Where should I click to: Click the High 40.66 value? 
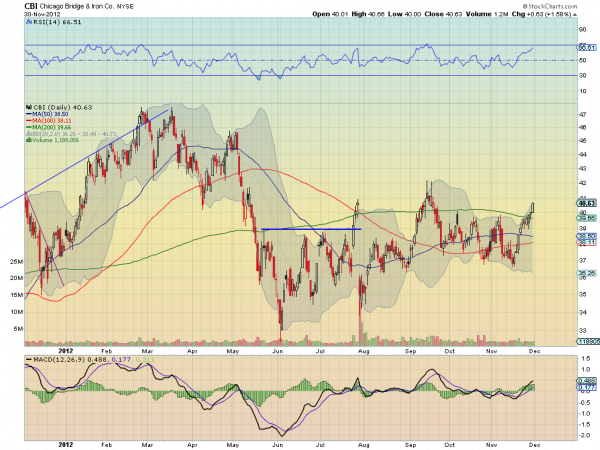(368, 14)
